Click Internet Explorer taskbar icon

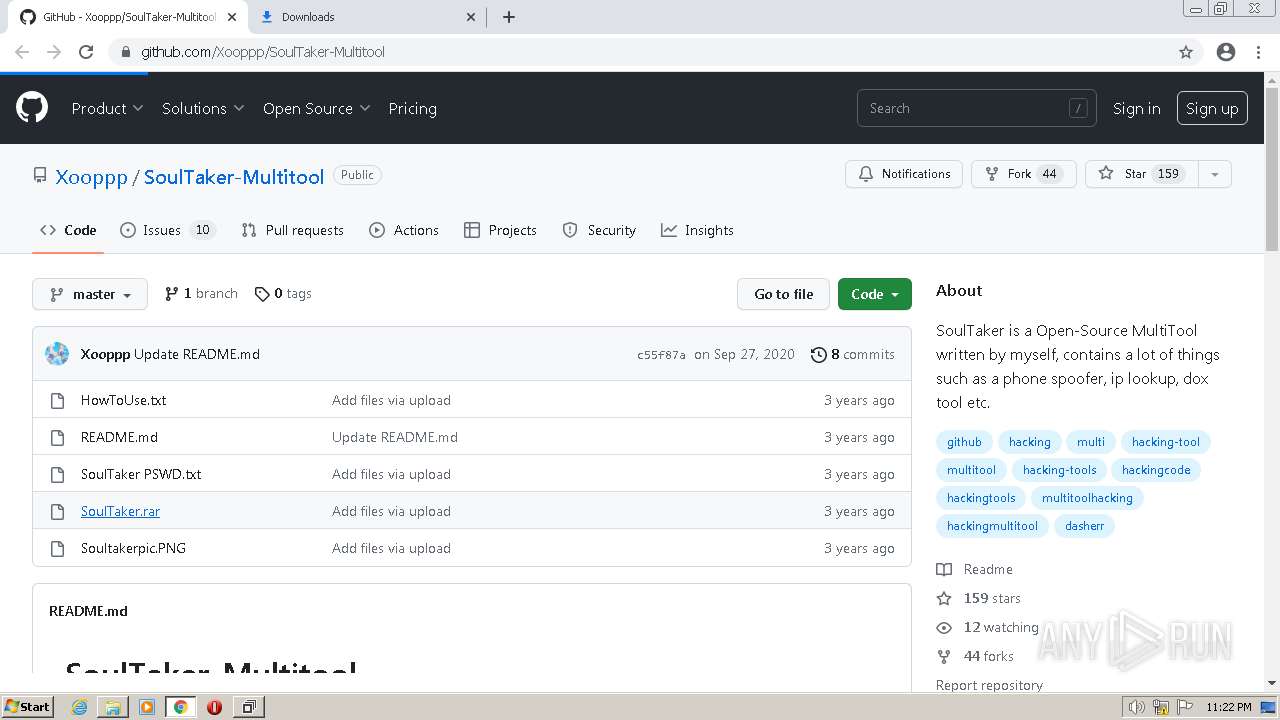pos(80,707)
